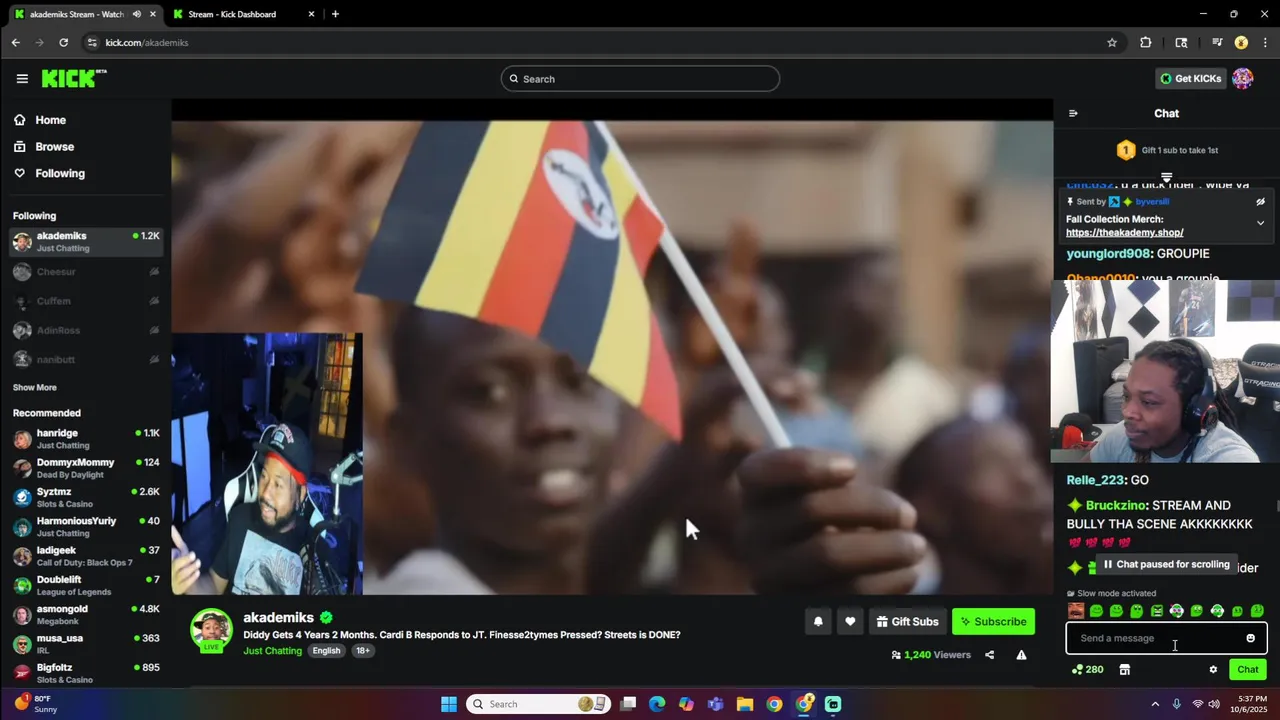The width and height of the screenshot is (1280, 720).
Task: Click the Search field
Action: (640, 79)
